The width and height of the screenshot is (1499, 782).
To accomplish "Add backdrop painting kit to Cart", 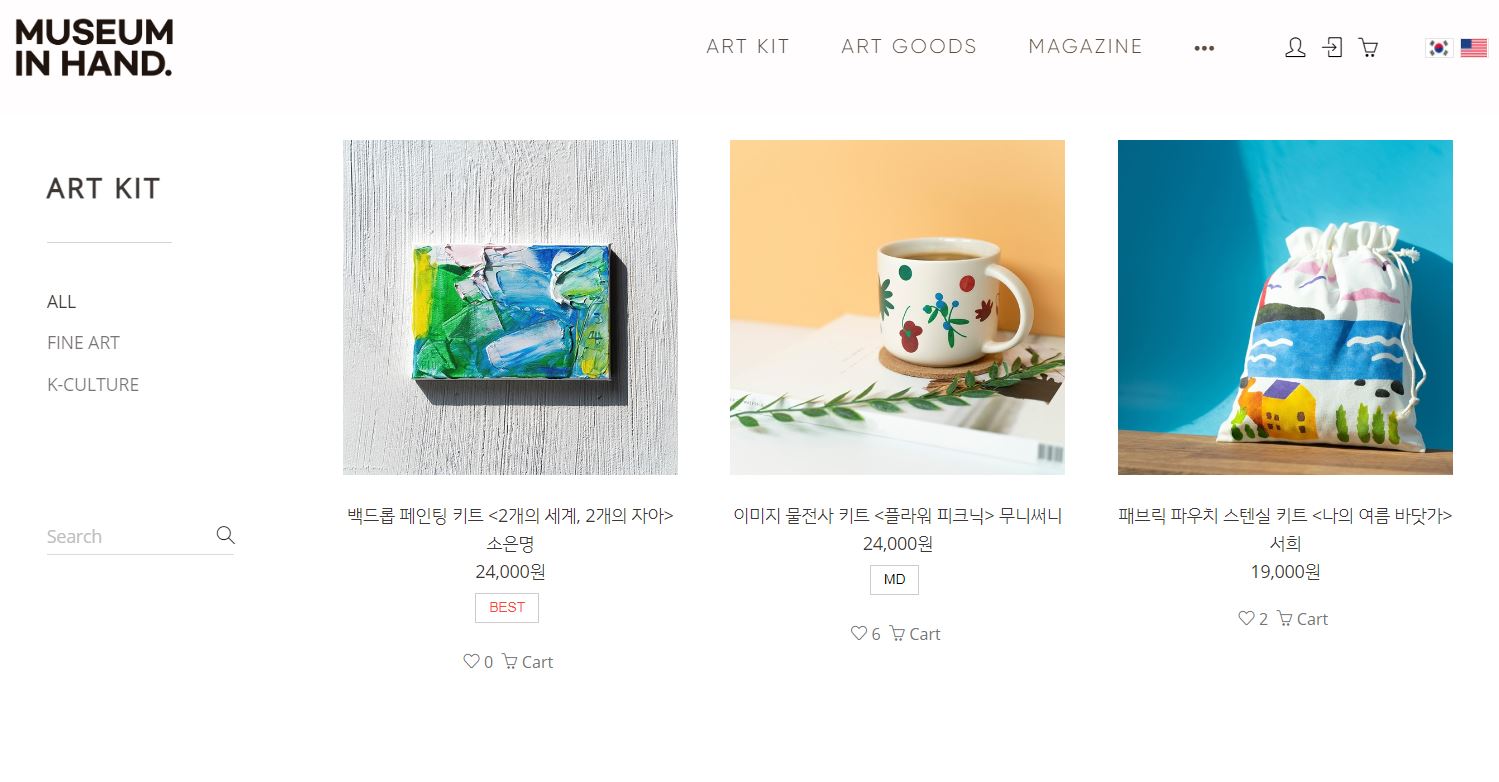I will tap(528, 661).
